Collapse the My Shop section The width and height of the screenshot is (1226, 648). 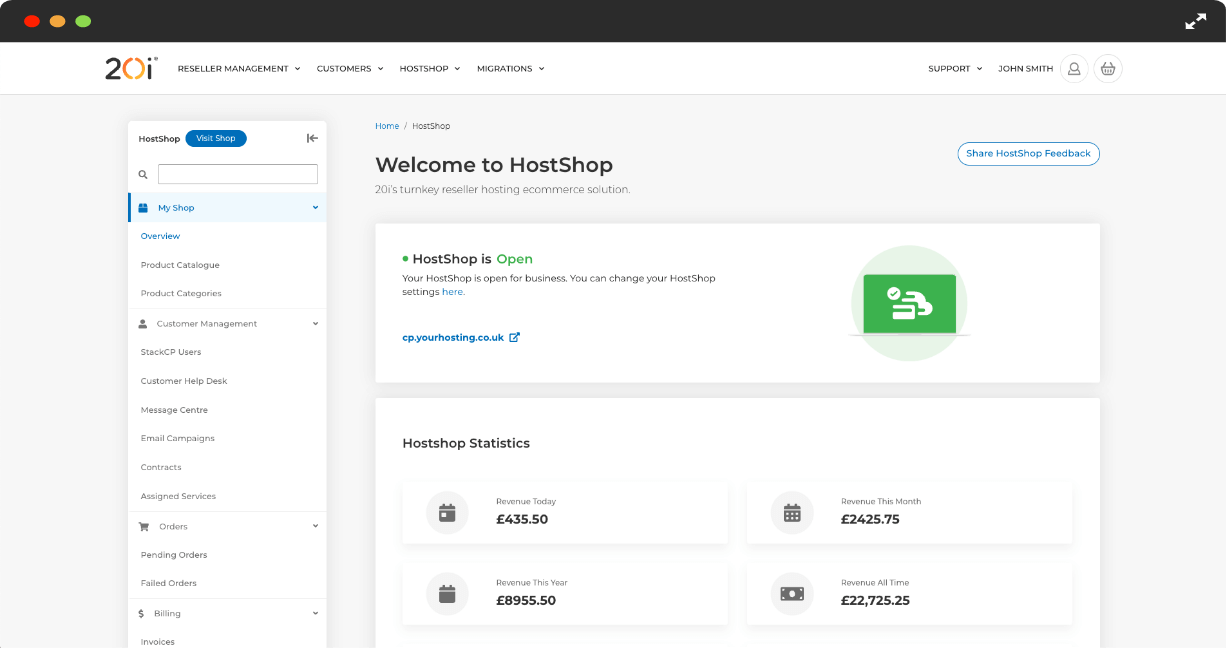click(x=315, y=208)
